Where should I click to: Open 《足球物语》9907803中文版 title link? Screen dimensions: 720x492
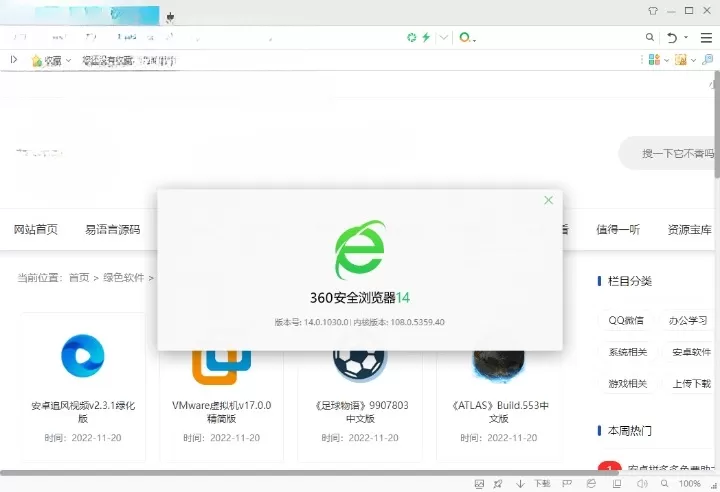tap(360, 412)
